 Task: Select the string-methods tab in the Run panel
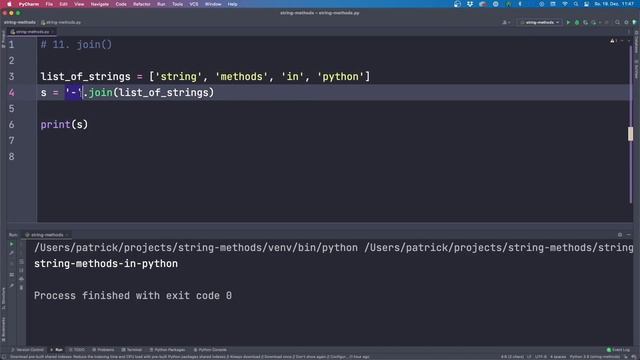point(47,235)
